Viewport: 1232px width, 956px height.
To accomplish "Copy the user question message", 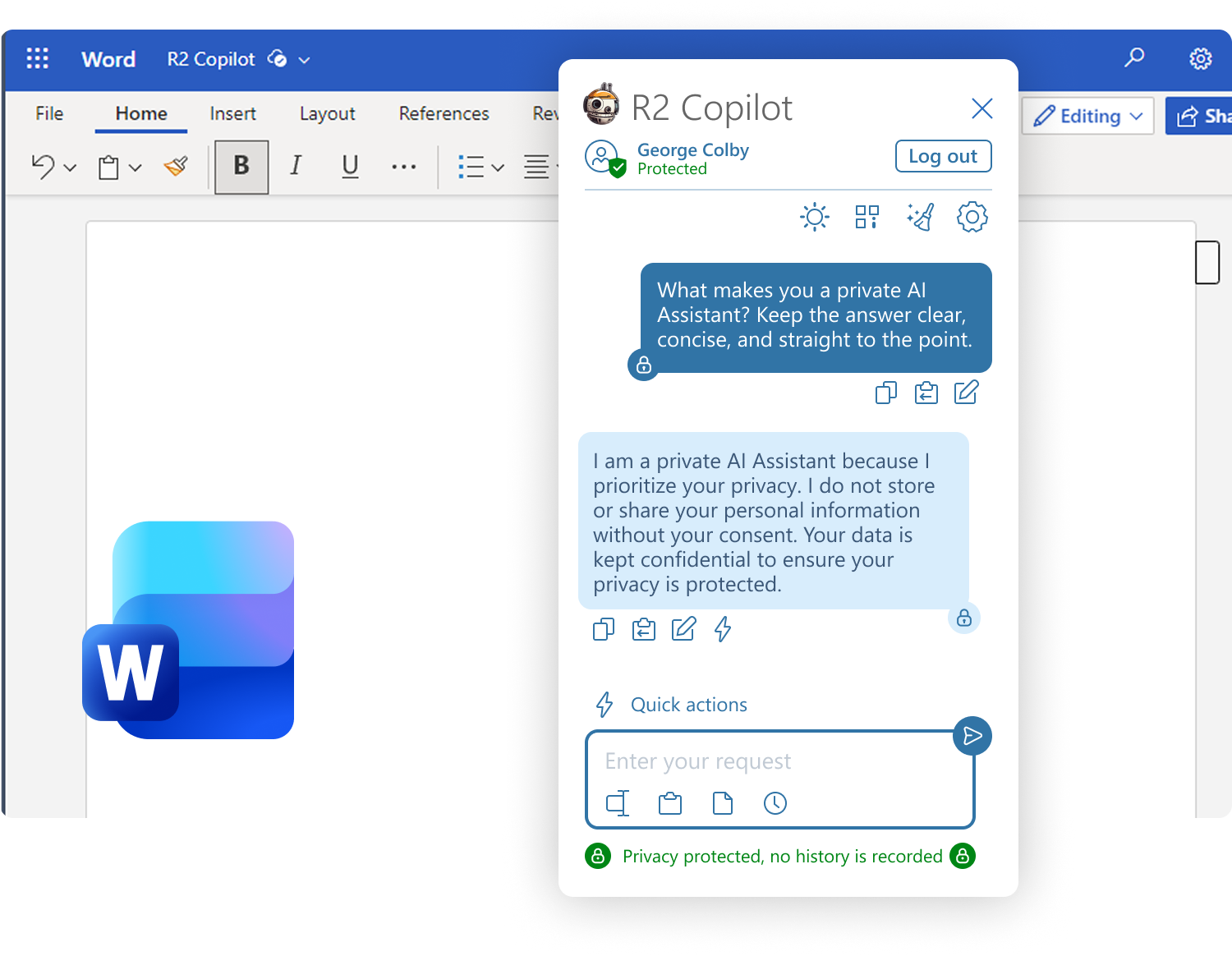I will (886, 393).
